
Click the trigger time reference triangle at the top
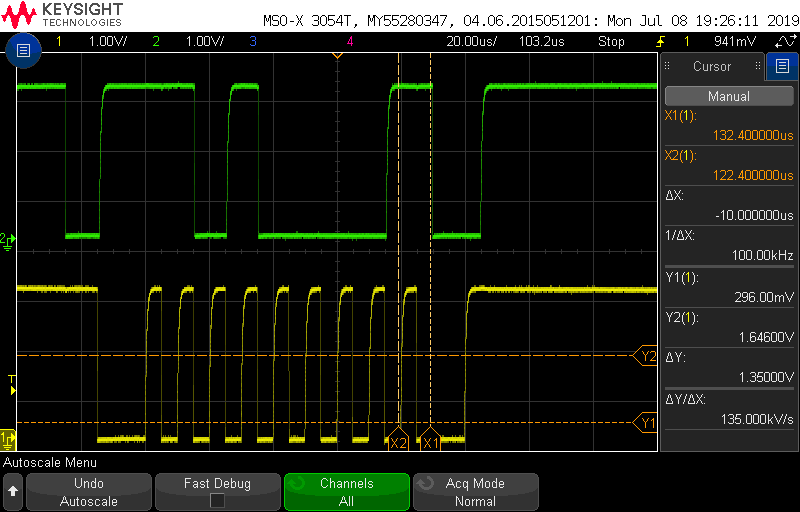click(337, 55)
